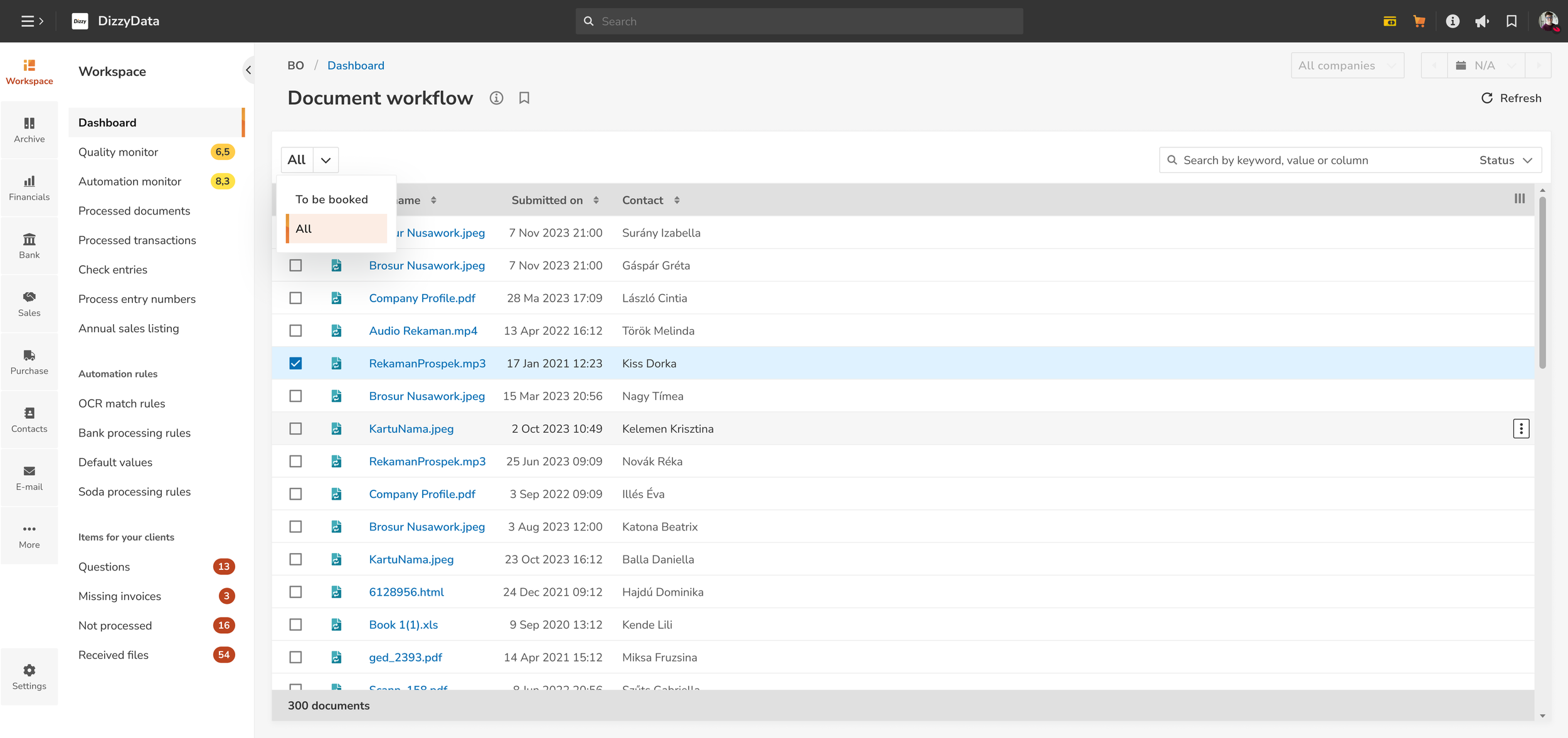Open Contacts in the sidebar
1568x738 pixels.
click(29, 419)
